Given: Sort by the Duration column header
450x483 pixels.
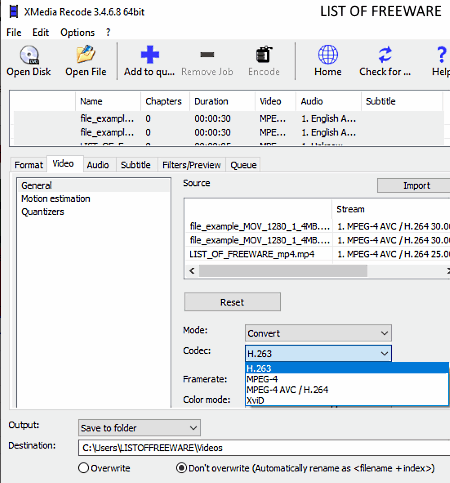Looking at the screenshot, I should (222, 101).
